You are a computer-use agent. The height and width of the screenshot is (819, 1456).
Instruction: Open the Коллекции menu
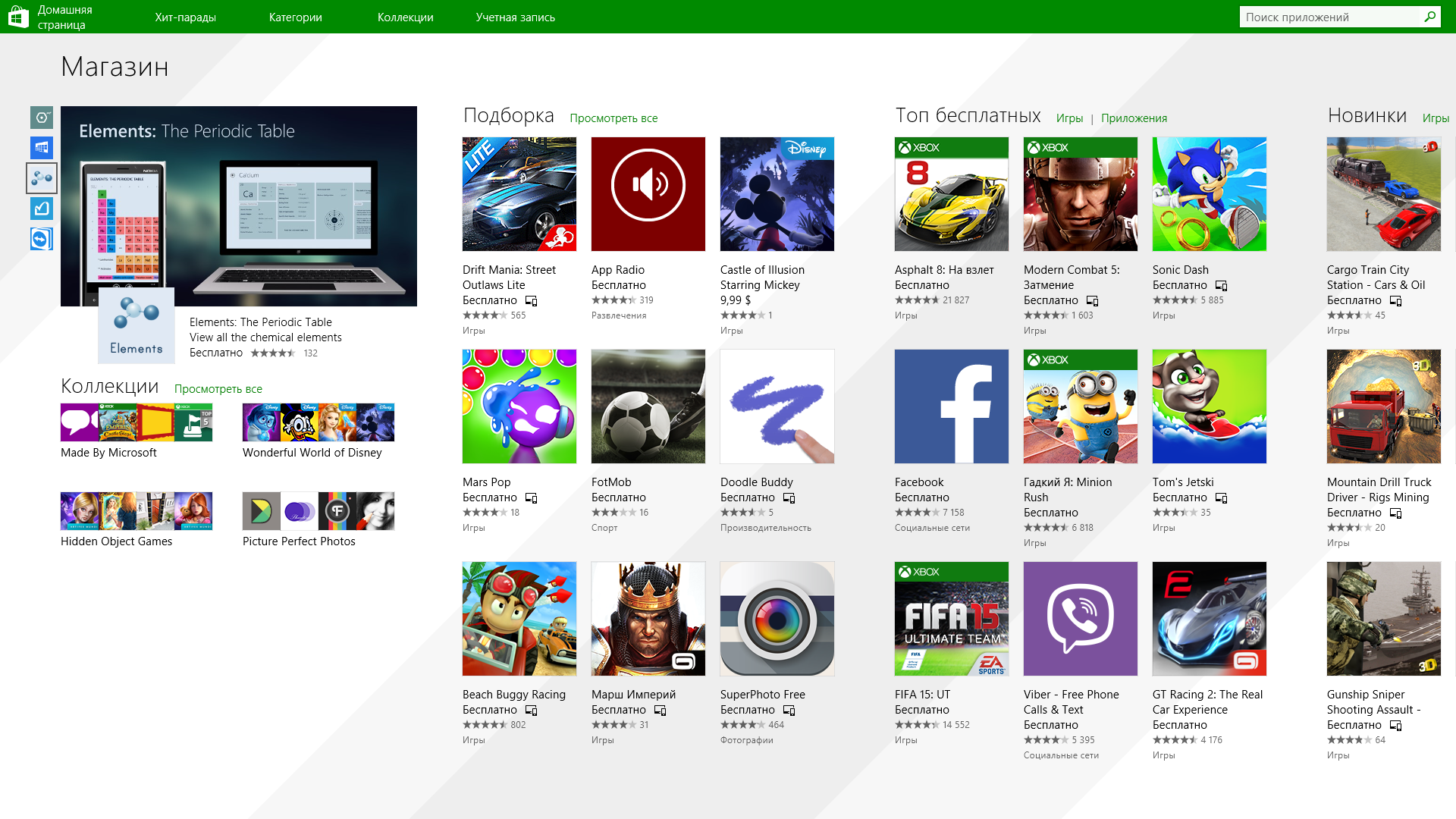tap(406, 17)
